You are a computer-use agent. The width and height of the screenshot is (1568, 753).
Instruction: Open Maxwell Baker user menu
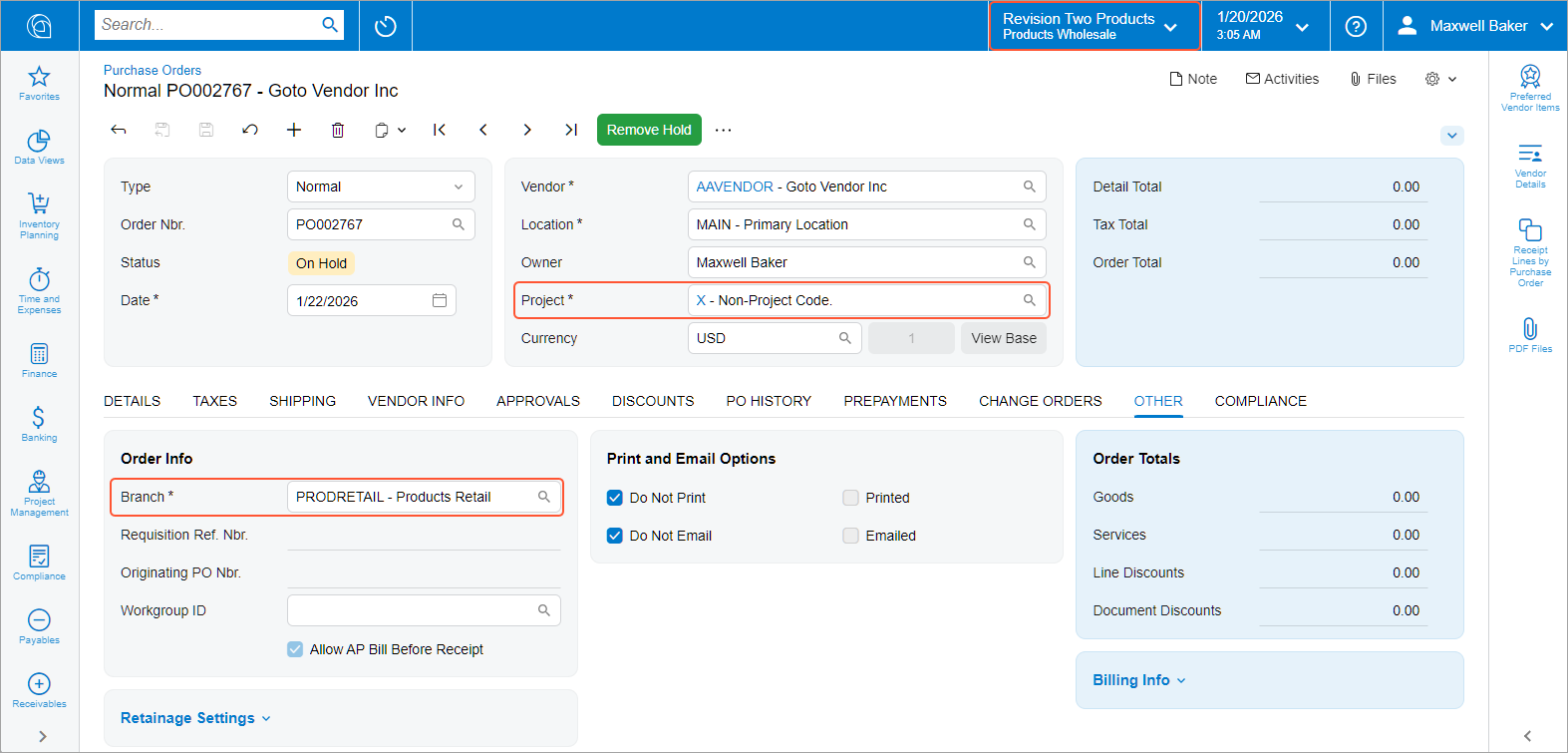point(1475,26)
